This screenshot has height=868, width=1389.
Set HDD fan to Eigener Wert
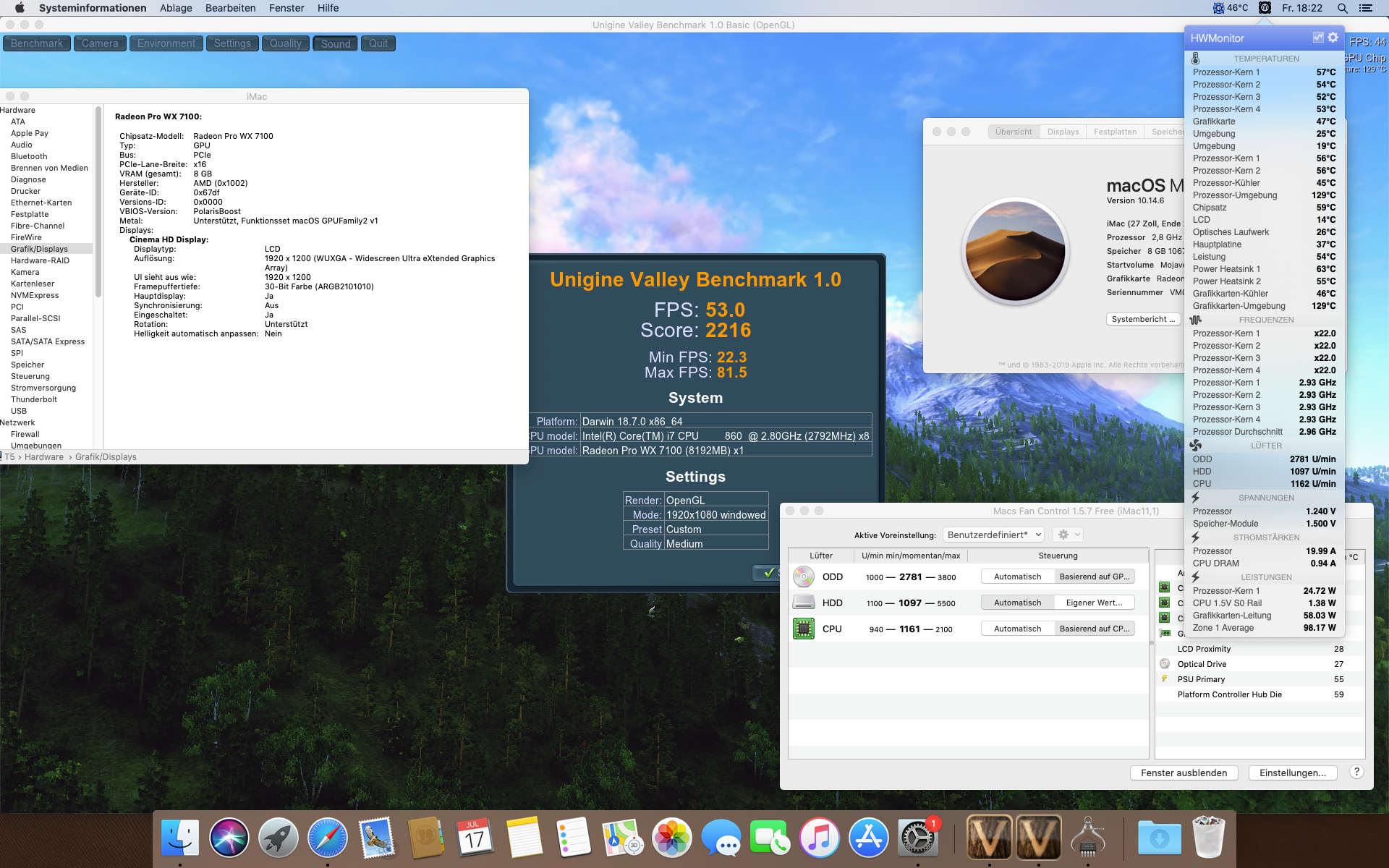(1094, 603)
